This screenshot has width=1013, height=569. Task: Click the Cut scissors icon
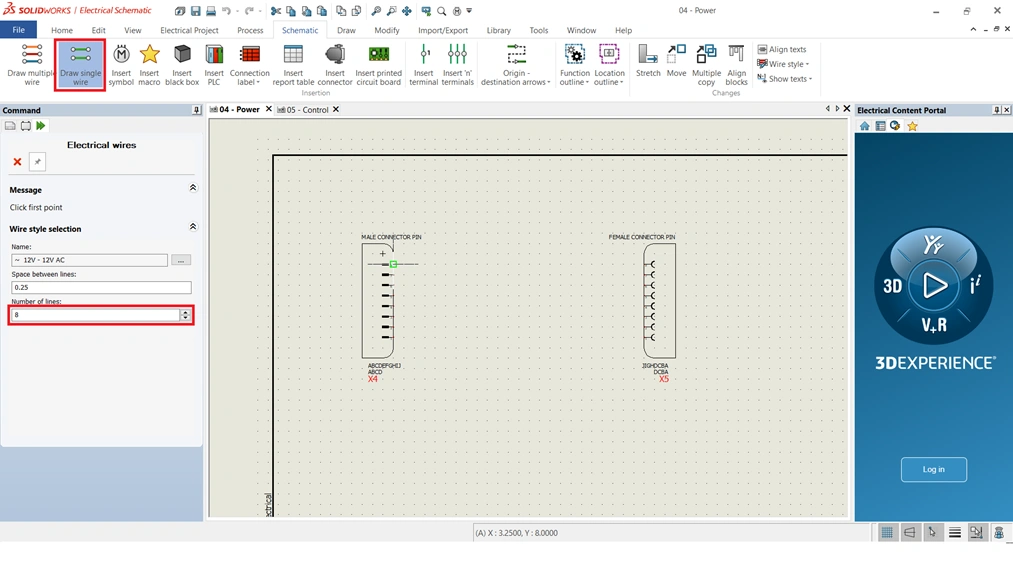276,11
